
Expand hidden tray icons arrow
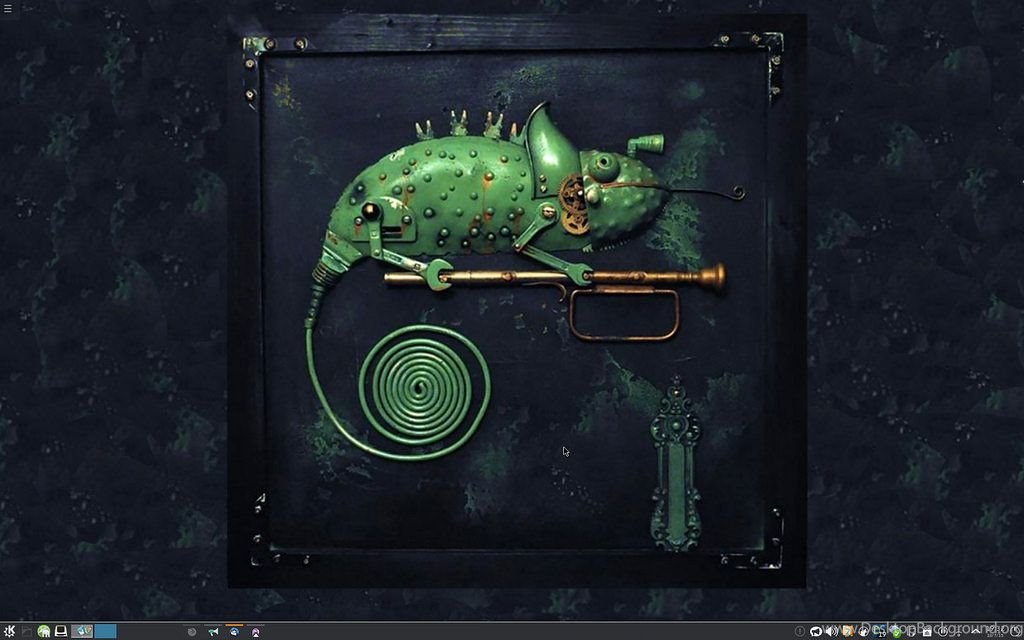point(976,631)
